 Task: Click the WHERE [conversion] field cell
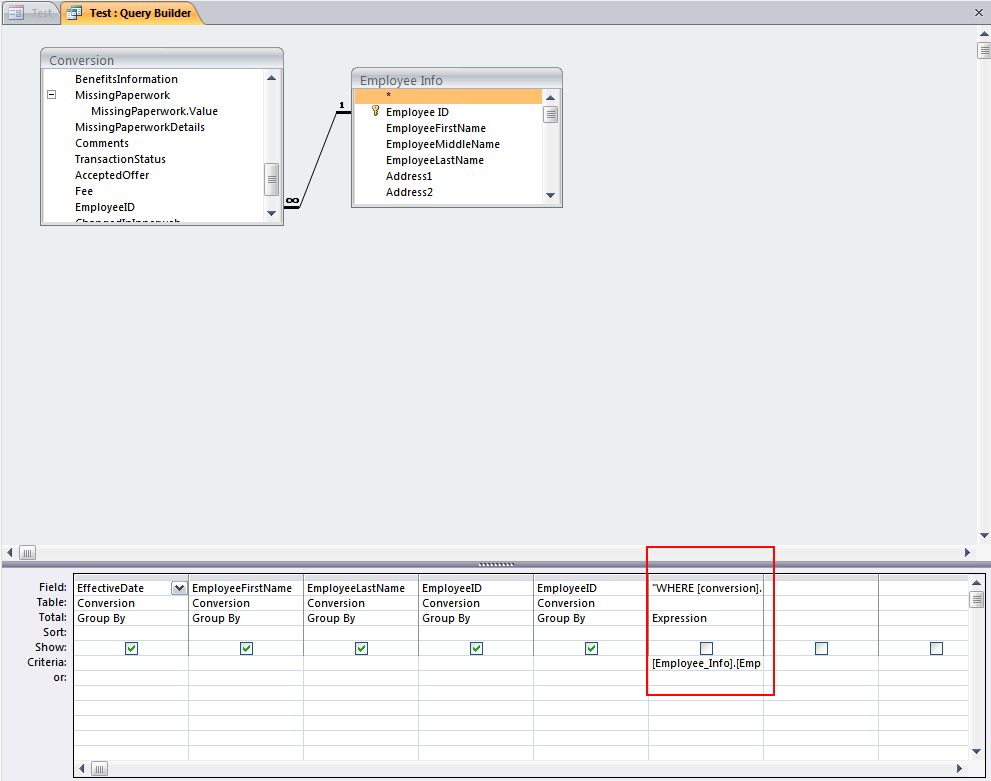pos(706,588)
